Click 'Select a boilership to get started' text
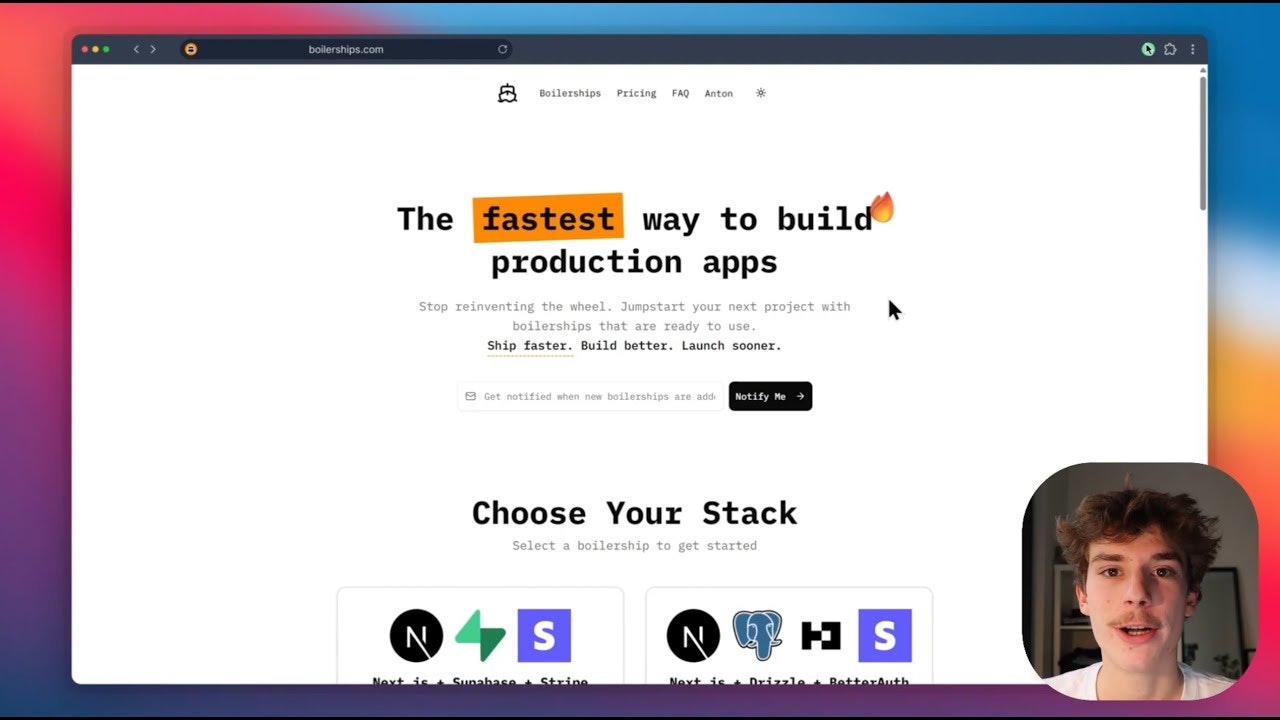 click(x=634, y=546)
